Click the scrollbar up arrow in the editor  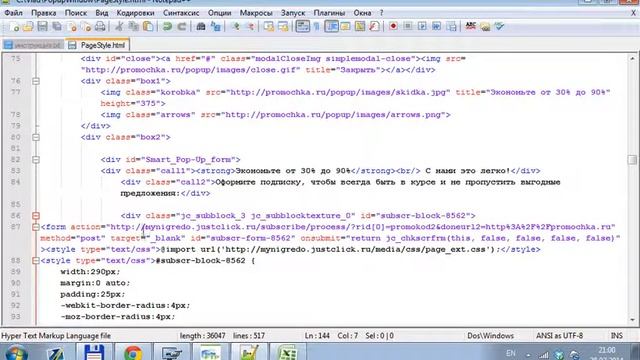coord(632,59)
